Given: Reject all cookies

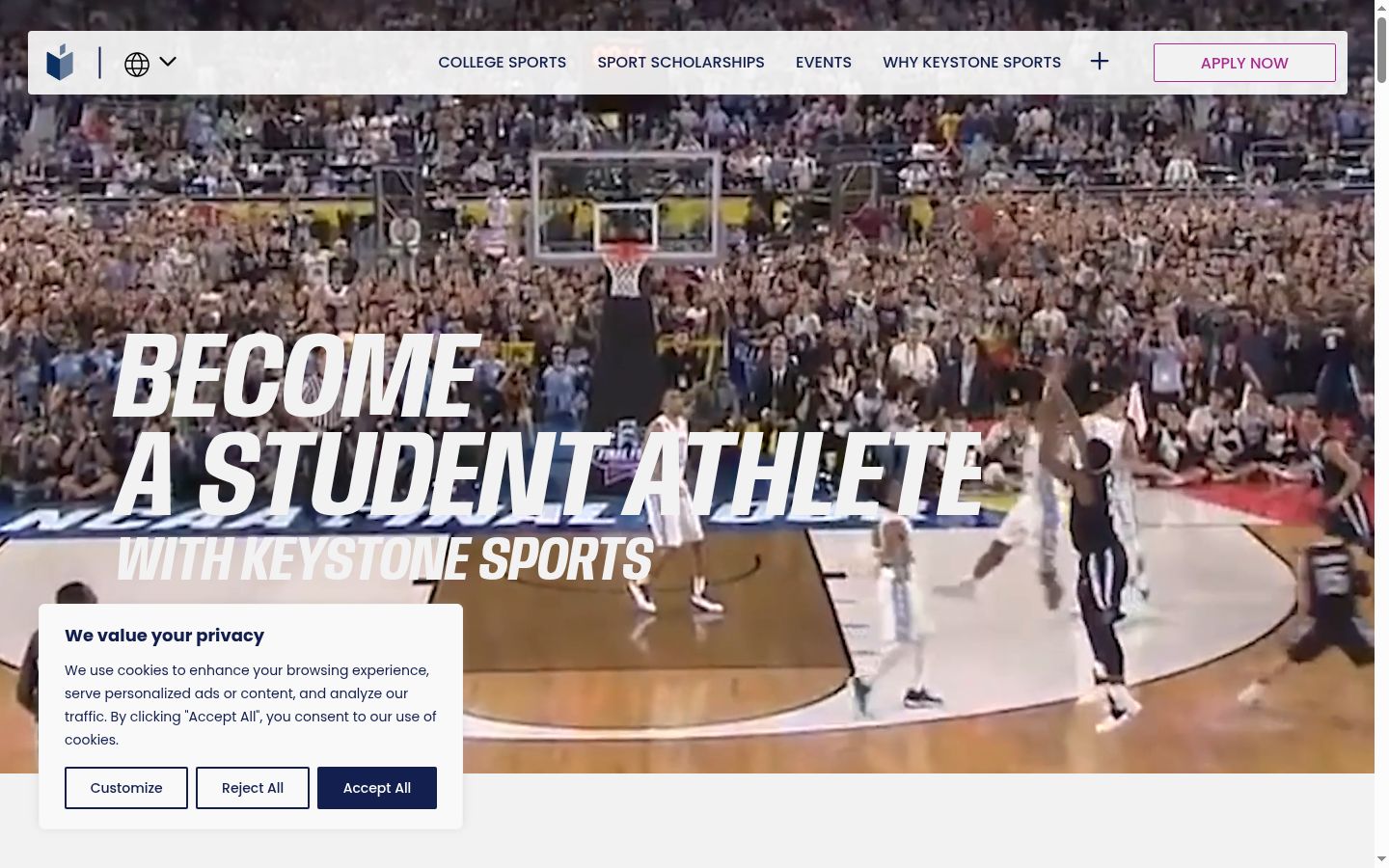Looking at the screenshot, I should pos(253,788).
